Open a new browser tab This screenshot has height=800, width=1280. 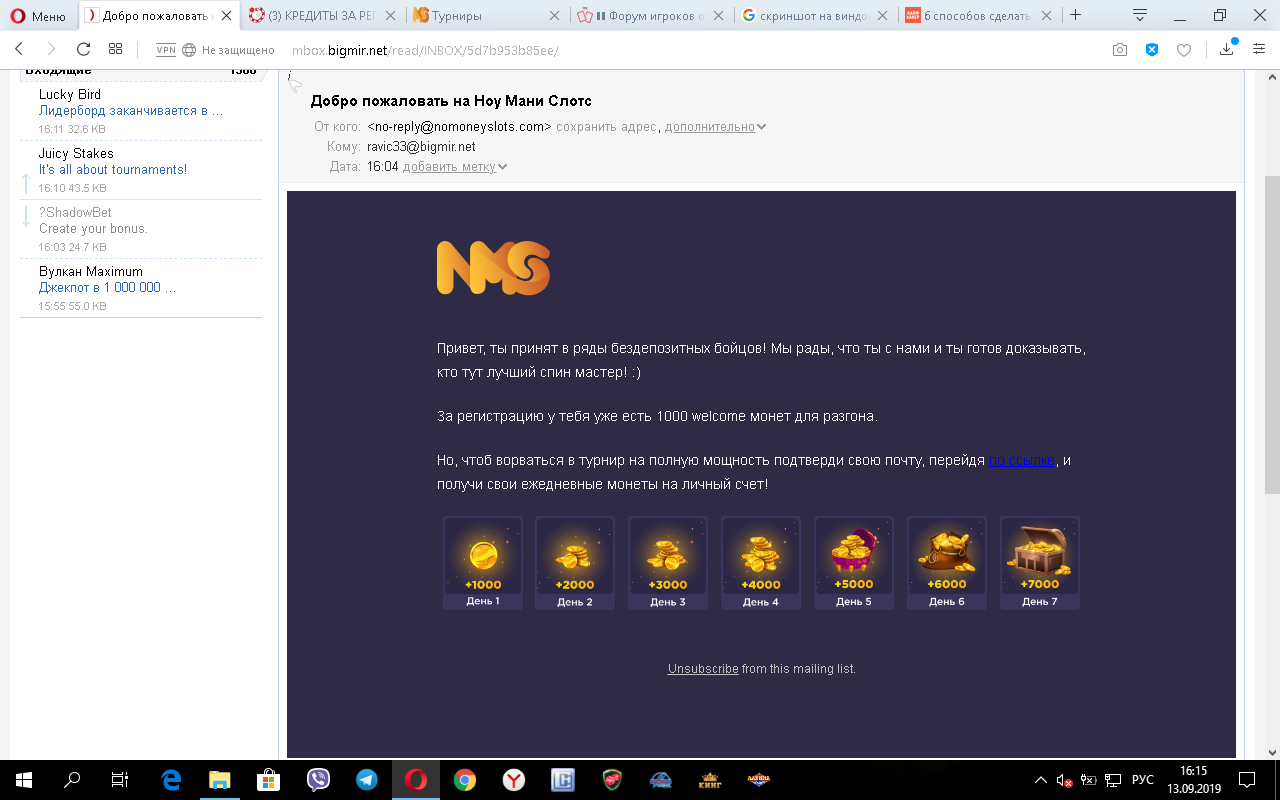coord(1076,15)
